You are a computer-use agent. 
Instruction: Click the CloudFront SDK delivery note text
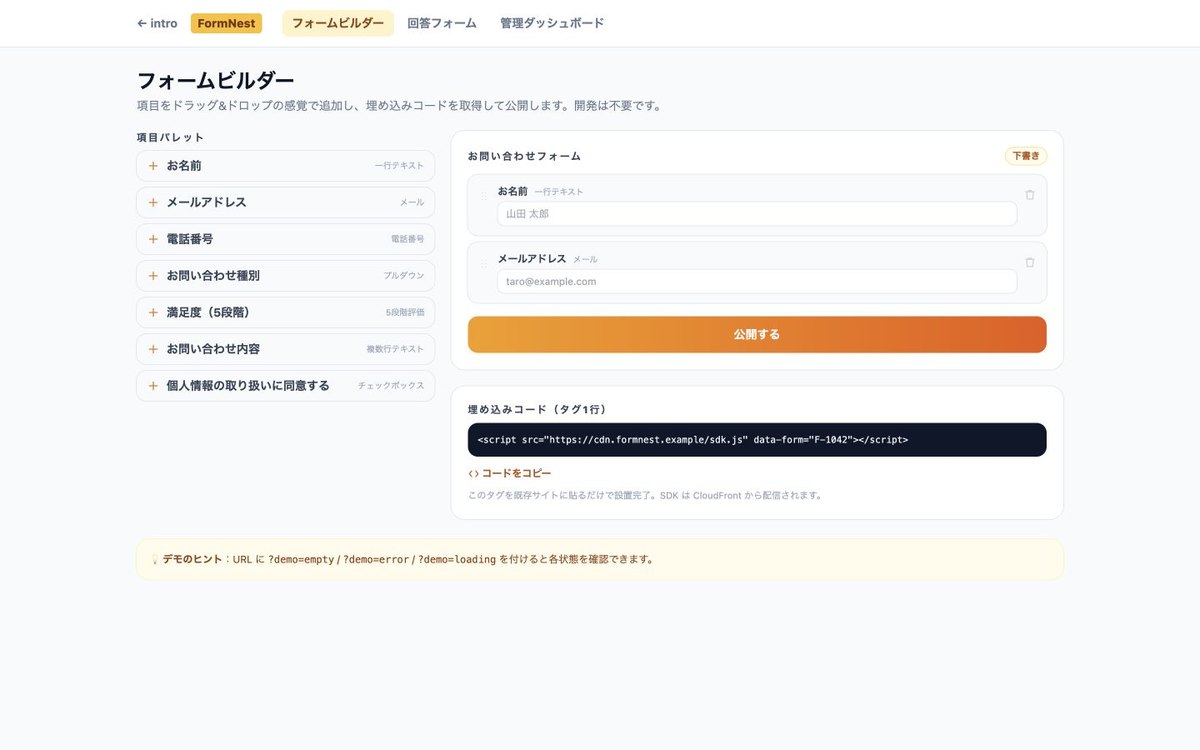645,495
